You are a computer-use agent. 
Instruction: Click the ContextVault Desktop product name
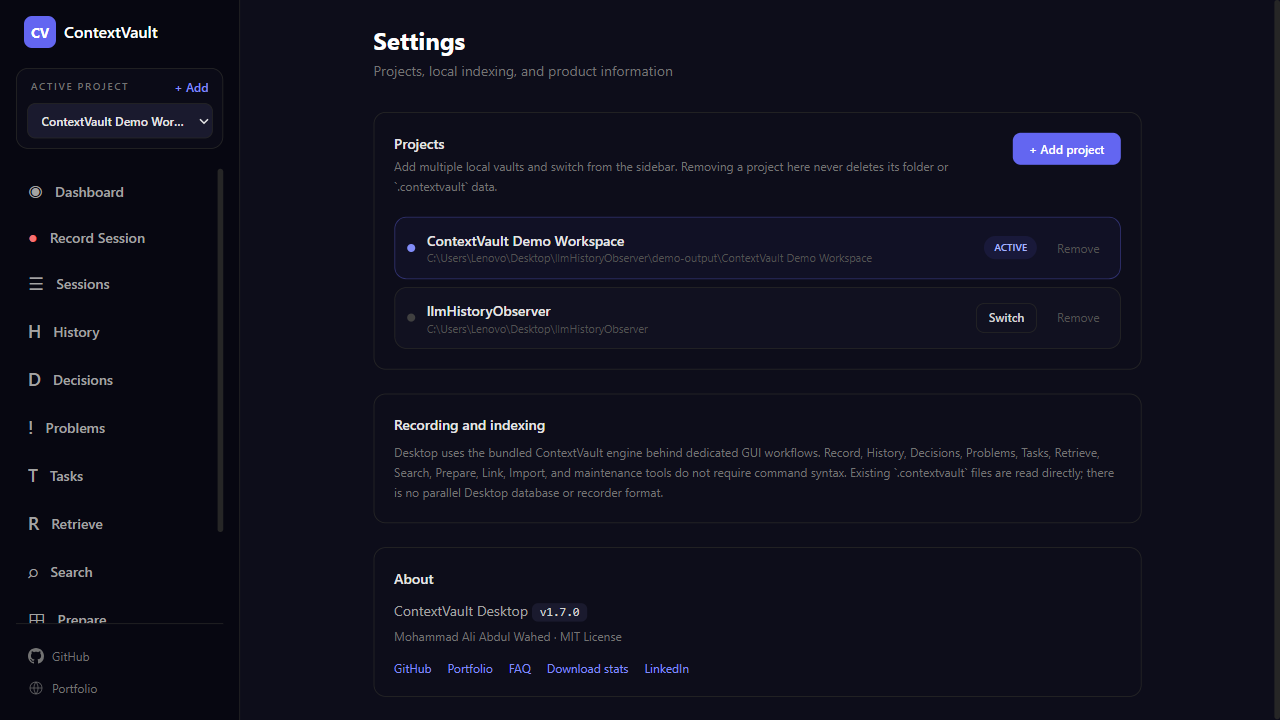tap(461, 611)
